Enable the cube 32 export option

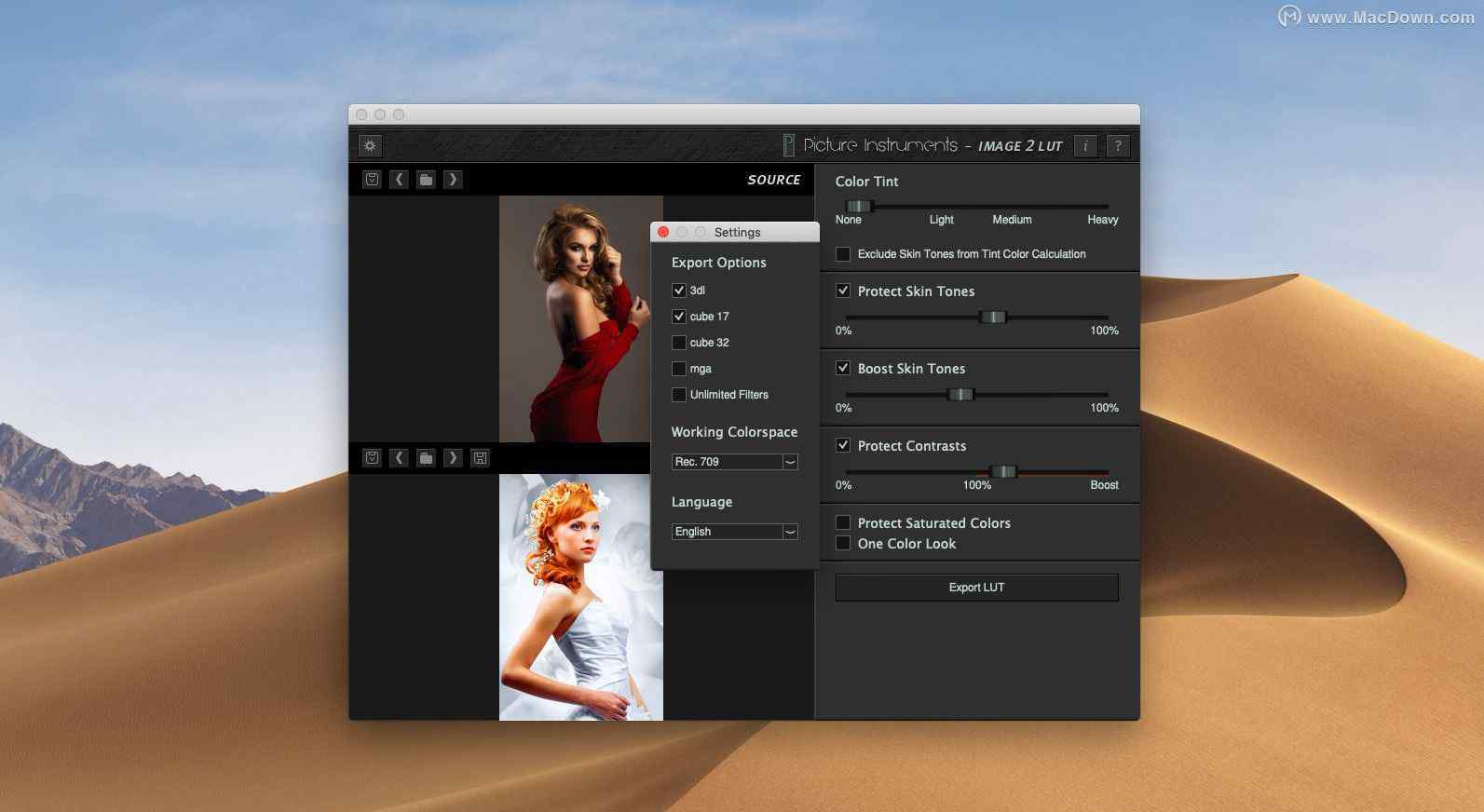coord(679,343)
